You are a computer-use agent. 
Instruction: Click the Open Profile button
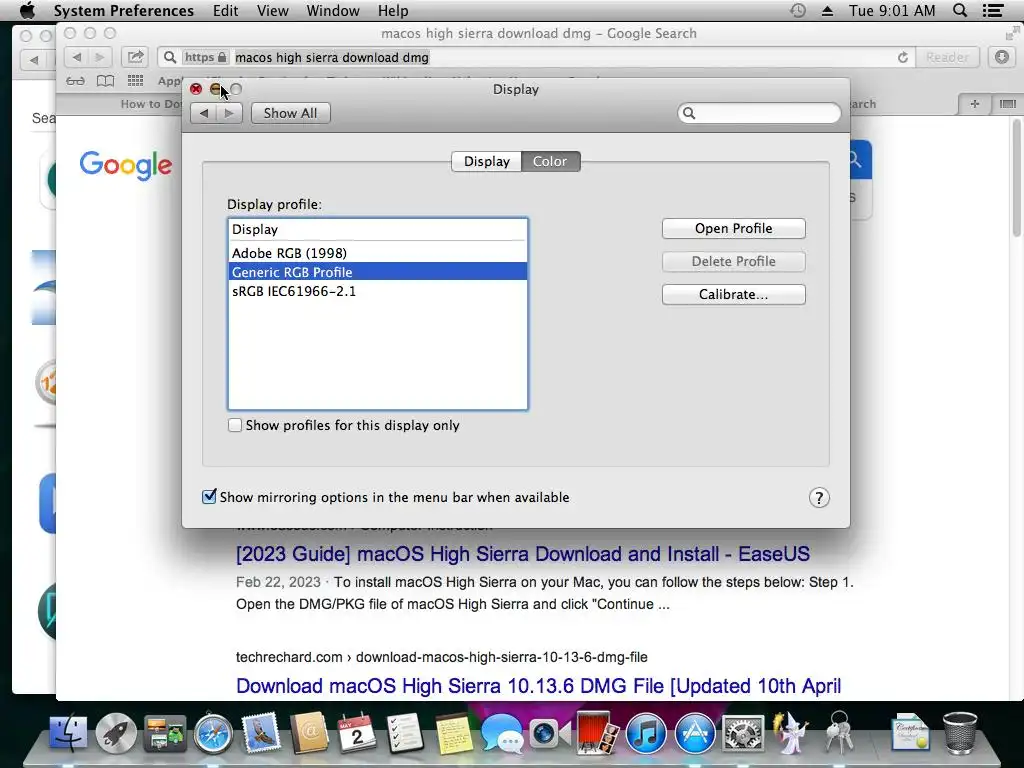733,229
